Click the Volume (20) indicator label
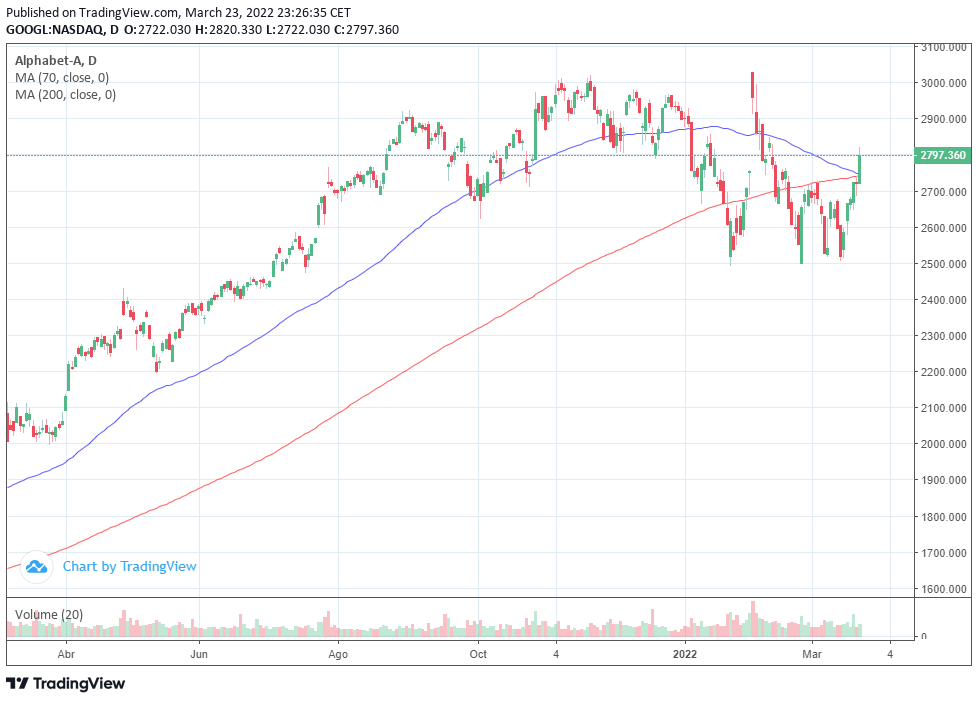 click(49, 615)
